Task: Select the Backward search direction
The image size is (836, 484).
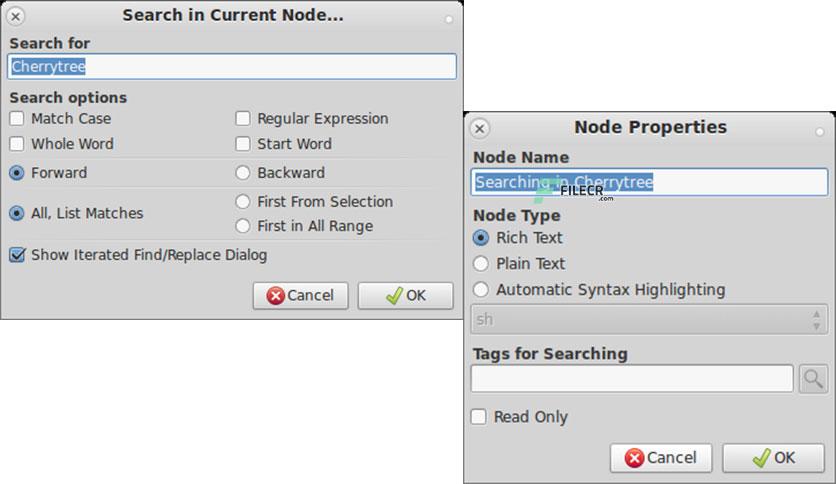Action: click(243, 173)
